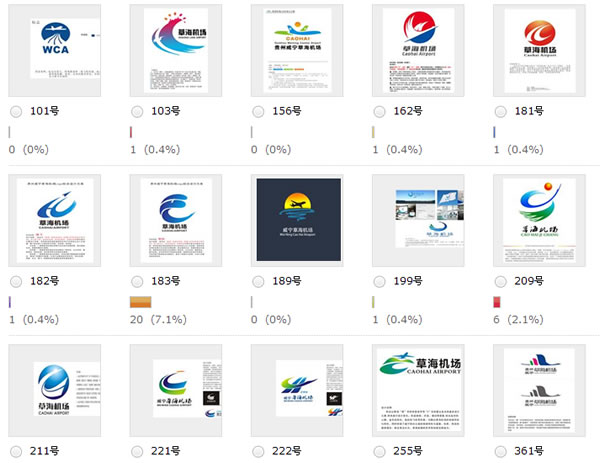Viewport: 600px width, 463px height.
Task: Pick the 156号 radio option
Action: point(258,111)
